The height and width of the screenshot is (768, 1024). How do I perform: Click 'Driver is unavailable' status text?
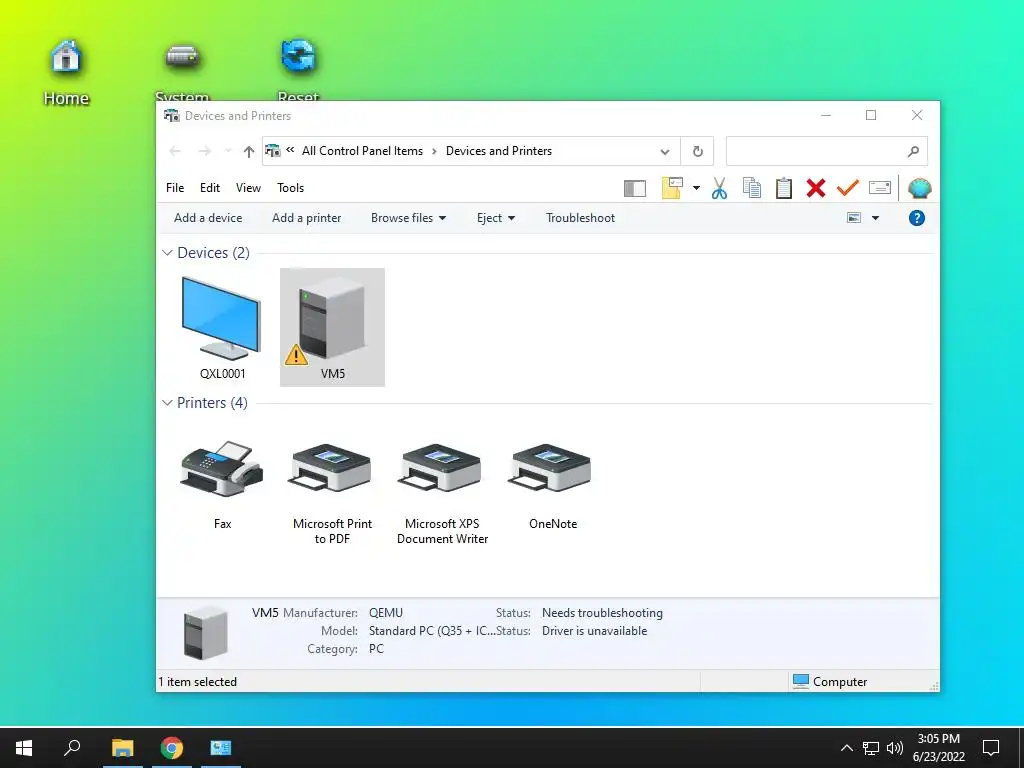coord(594,631)
